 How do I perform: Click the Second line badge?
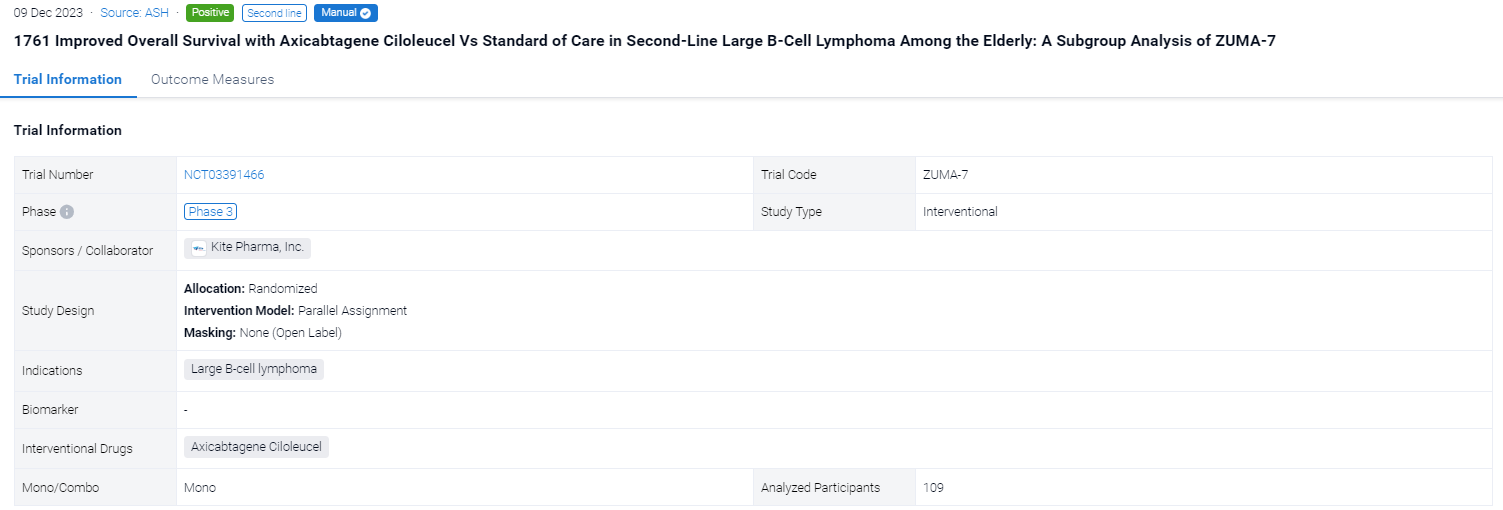pyautogui.click(x=274, y=13)
